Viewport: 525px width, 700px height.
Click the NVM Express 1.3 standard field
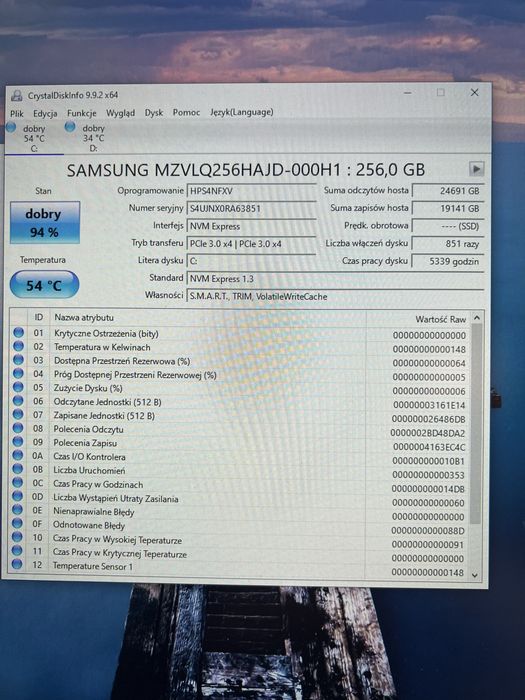pos(335,279)
